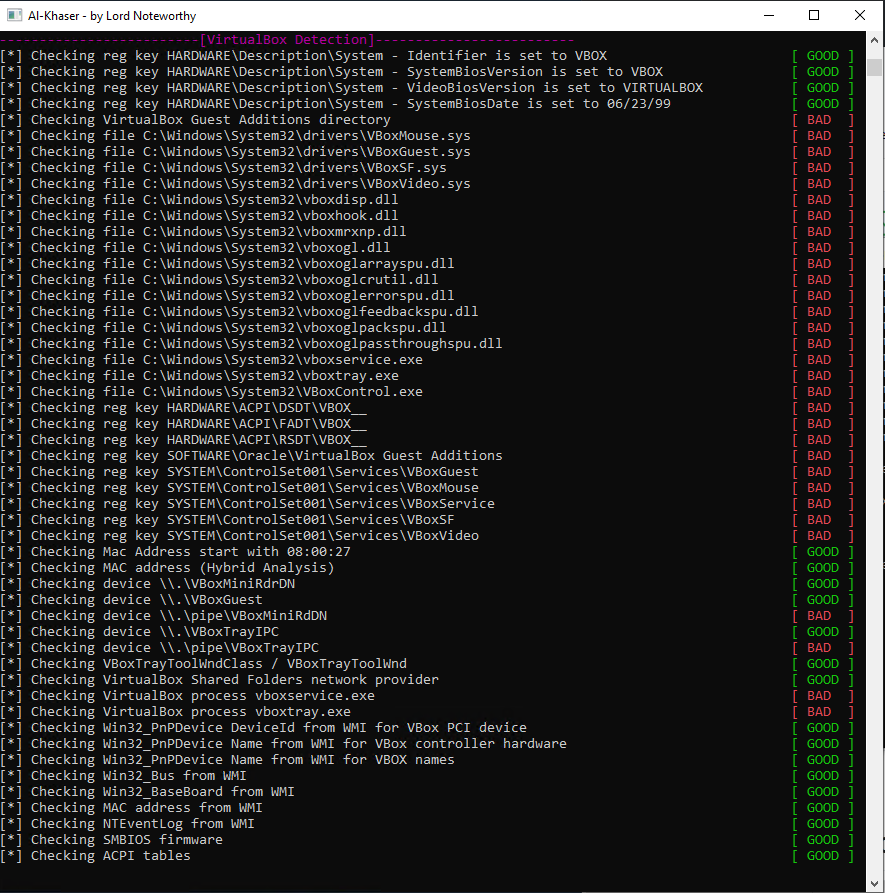
Task: Click the vboxoglpassthroughspu.dll check line
Action: 427,343
